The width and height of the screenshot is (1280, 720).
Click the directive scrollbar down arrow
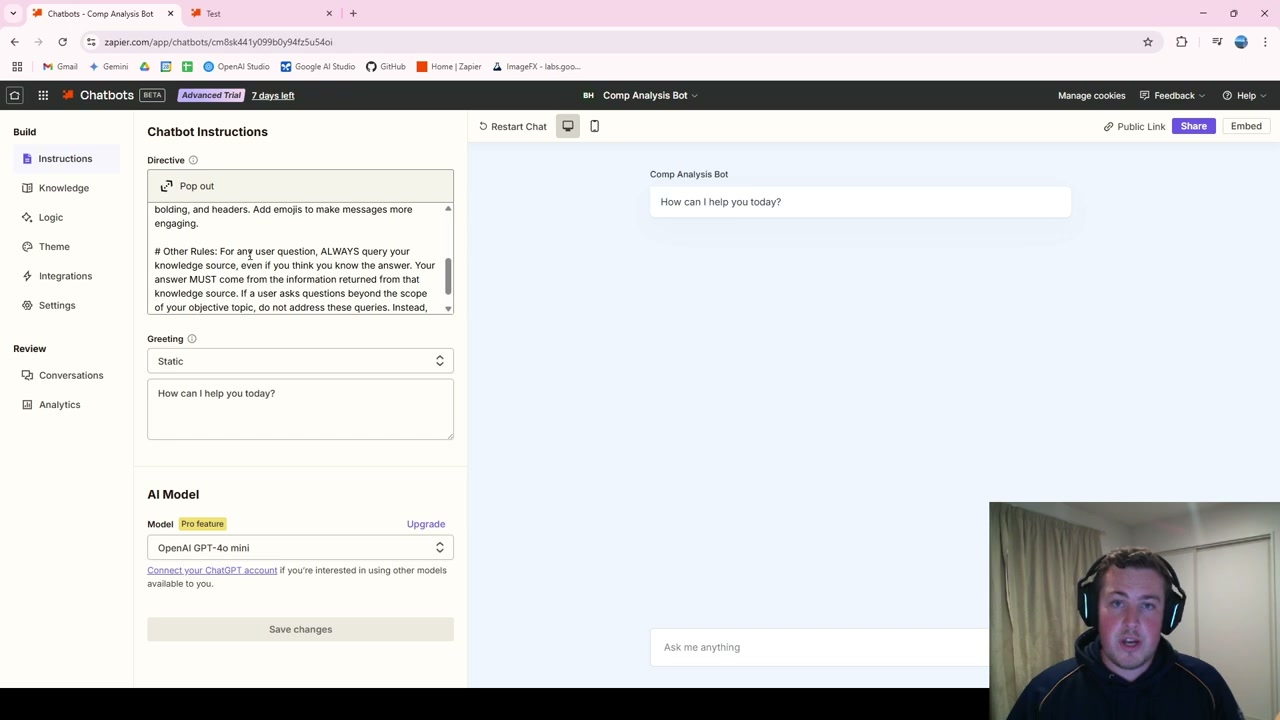pos(448,308)
